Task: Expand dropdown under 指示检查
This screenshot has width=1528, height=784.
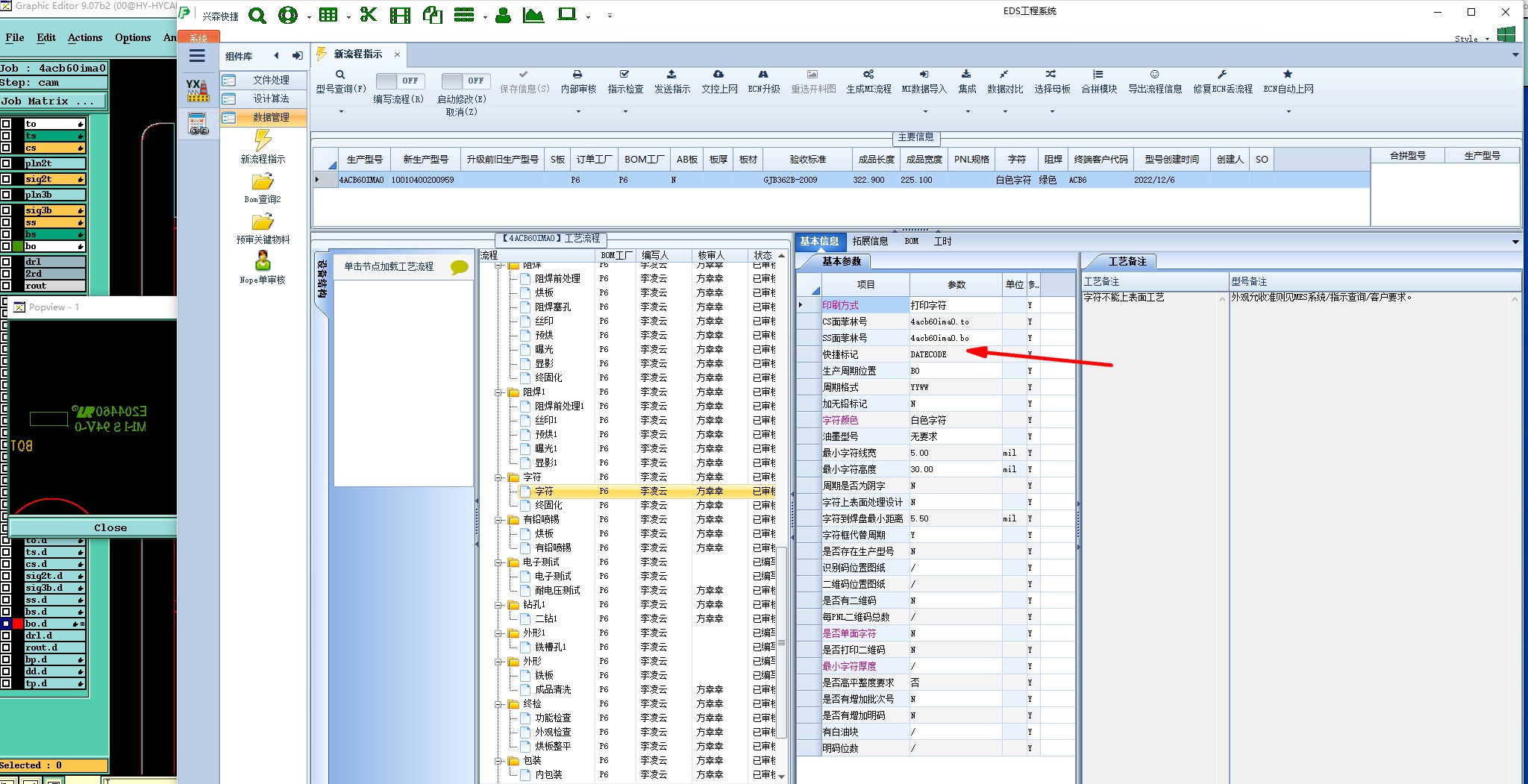Action: [625, 112]
